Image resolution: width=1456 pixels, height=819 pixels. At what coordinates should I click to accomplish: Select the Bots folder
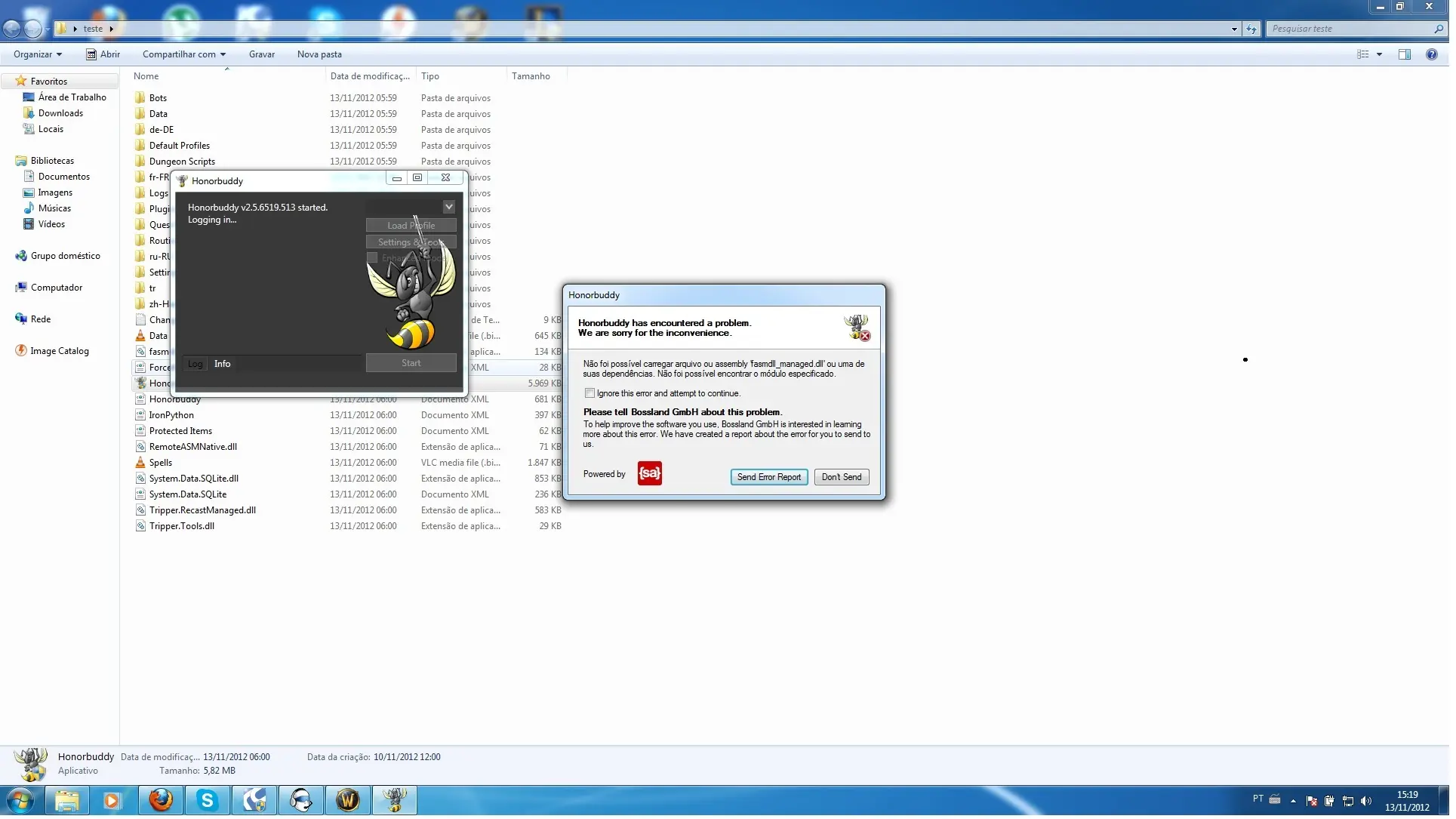pos(159,98)
